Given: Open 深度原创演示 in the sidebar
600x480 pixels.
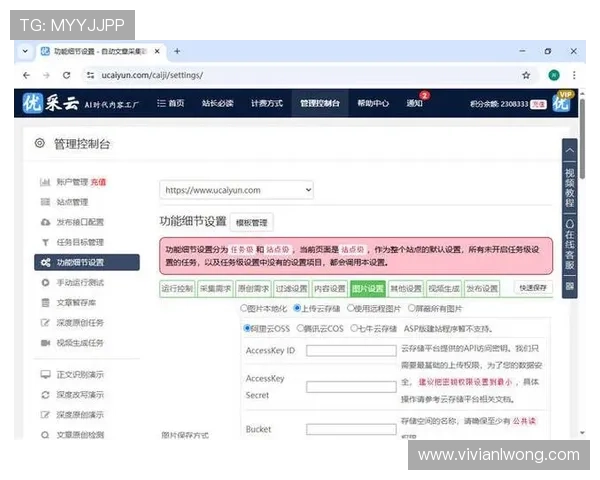Looking at the screenshot, I should click(72, 415).
